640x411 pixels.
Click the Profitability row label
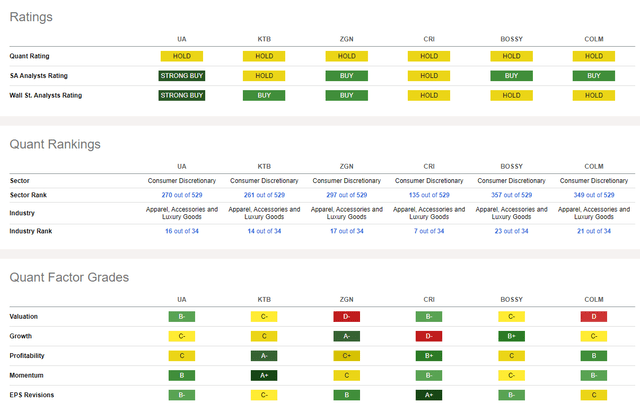click(x=27, y=356)
